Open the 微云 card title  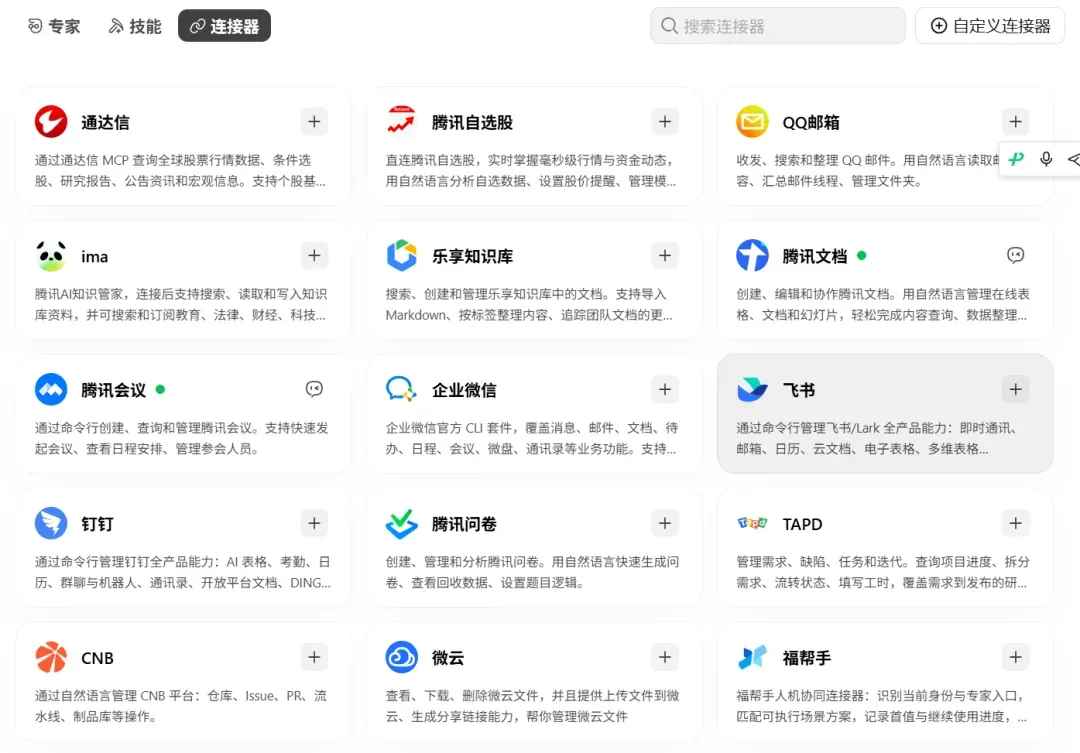tap(448, 658)
